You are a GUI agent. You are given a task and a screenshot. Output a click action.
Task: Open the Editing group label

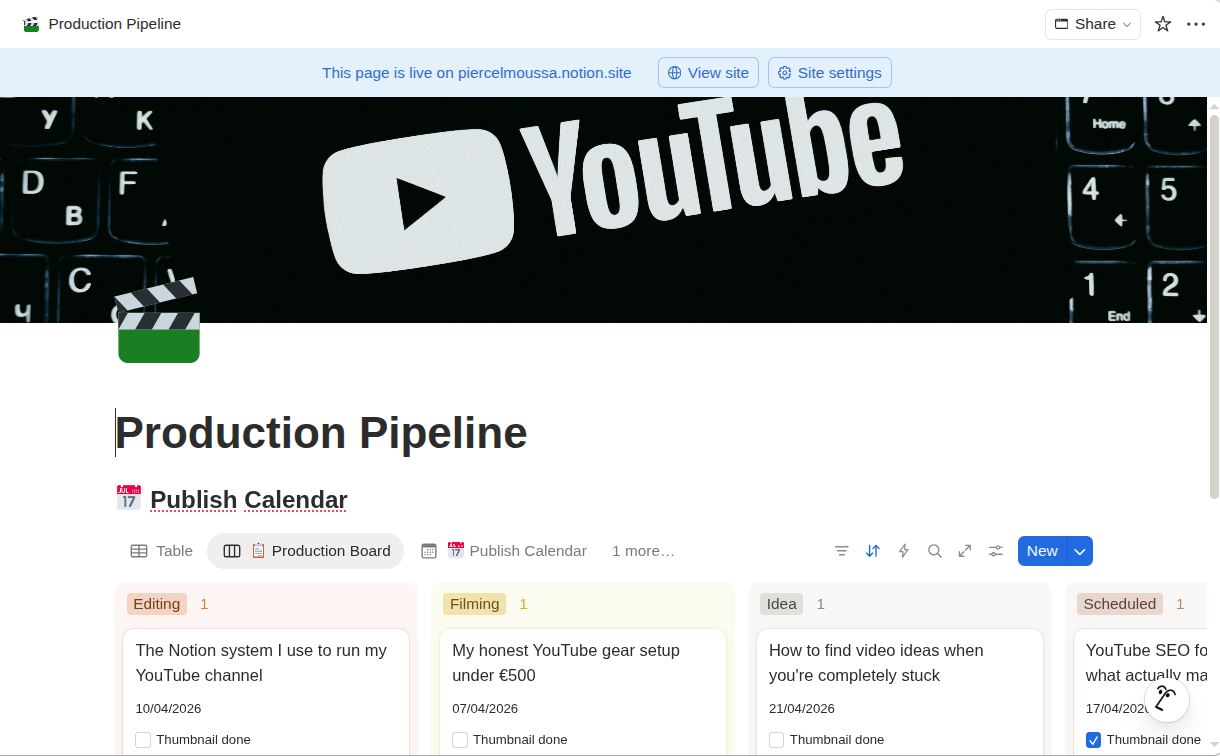pyautogui.click(x=157, y=604)
